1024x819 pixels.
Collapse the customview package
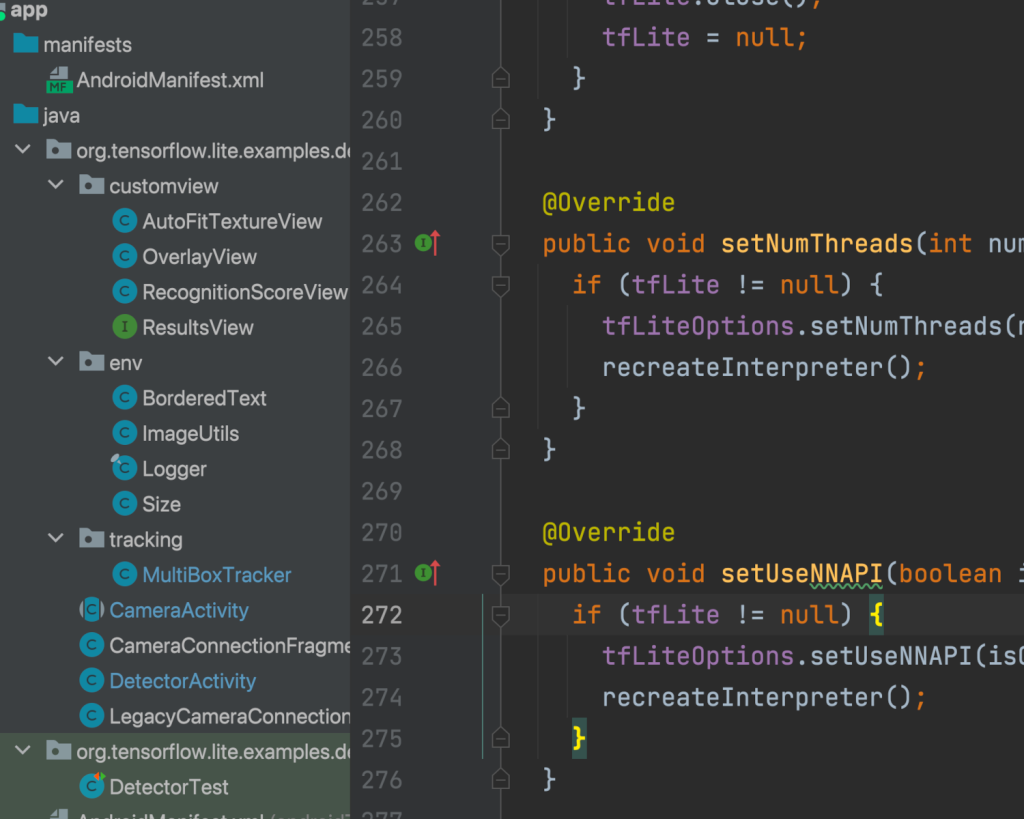[57, 185]
